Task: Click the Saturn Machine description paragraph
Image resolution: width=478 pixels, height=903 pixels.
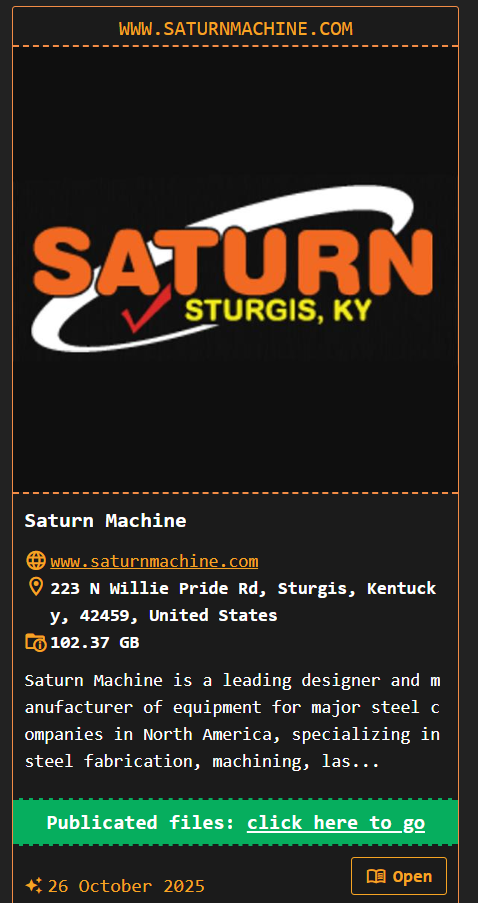Action: (232, 720)
